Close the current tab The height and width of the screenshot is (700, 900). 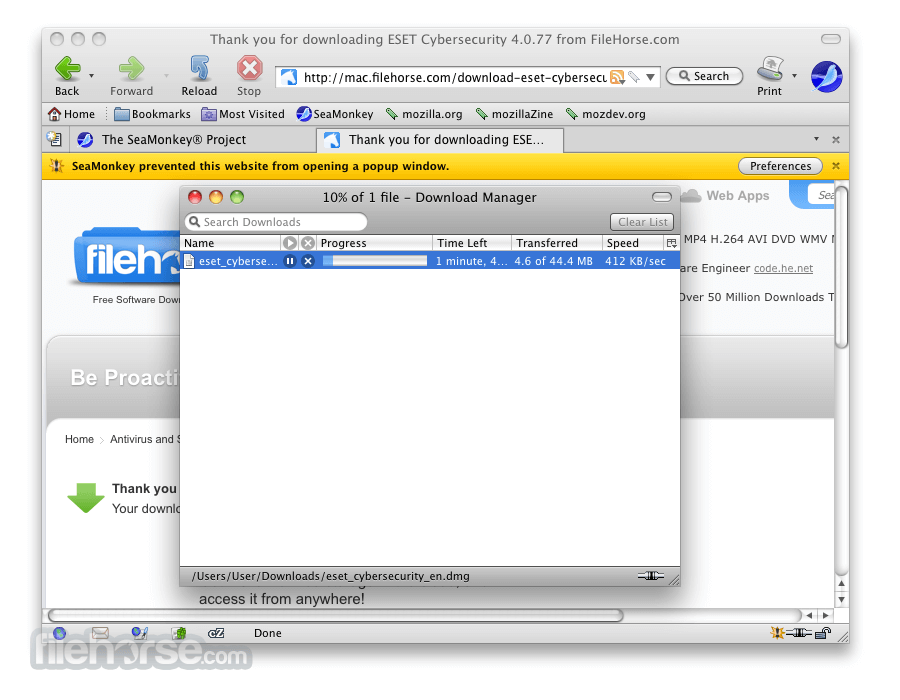click(836, 139)
